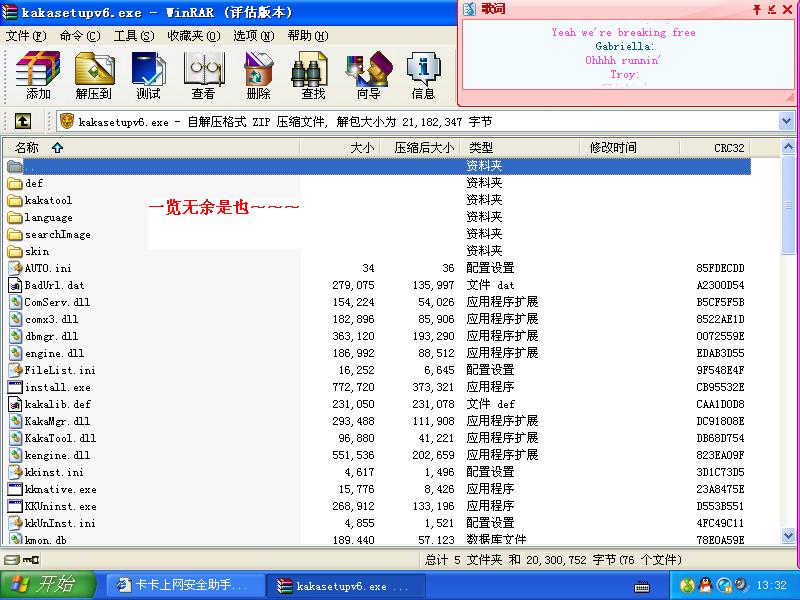Click the Start (开始) button
The image size is (800, 600).
pyautogui.click(x=48, y=585)
